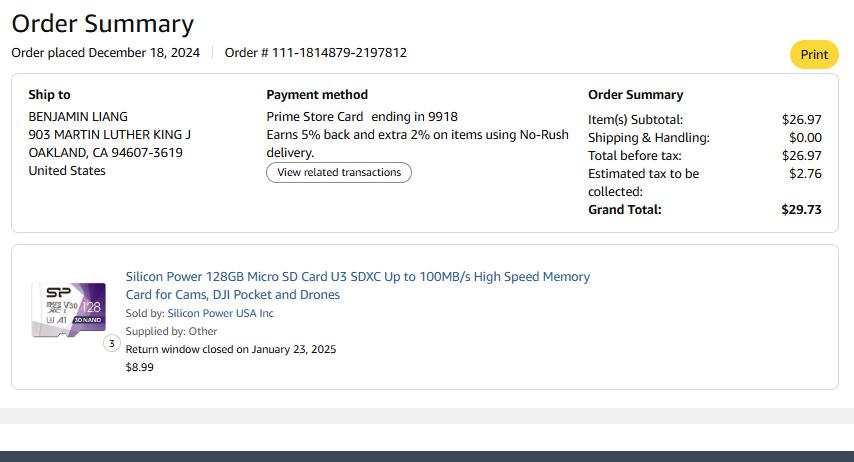The width and height of the screenshot is (854, 462).
Task: Click the Silicon Power USA Inc seller link
Action: (220, 313)
